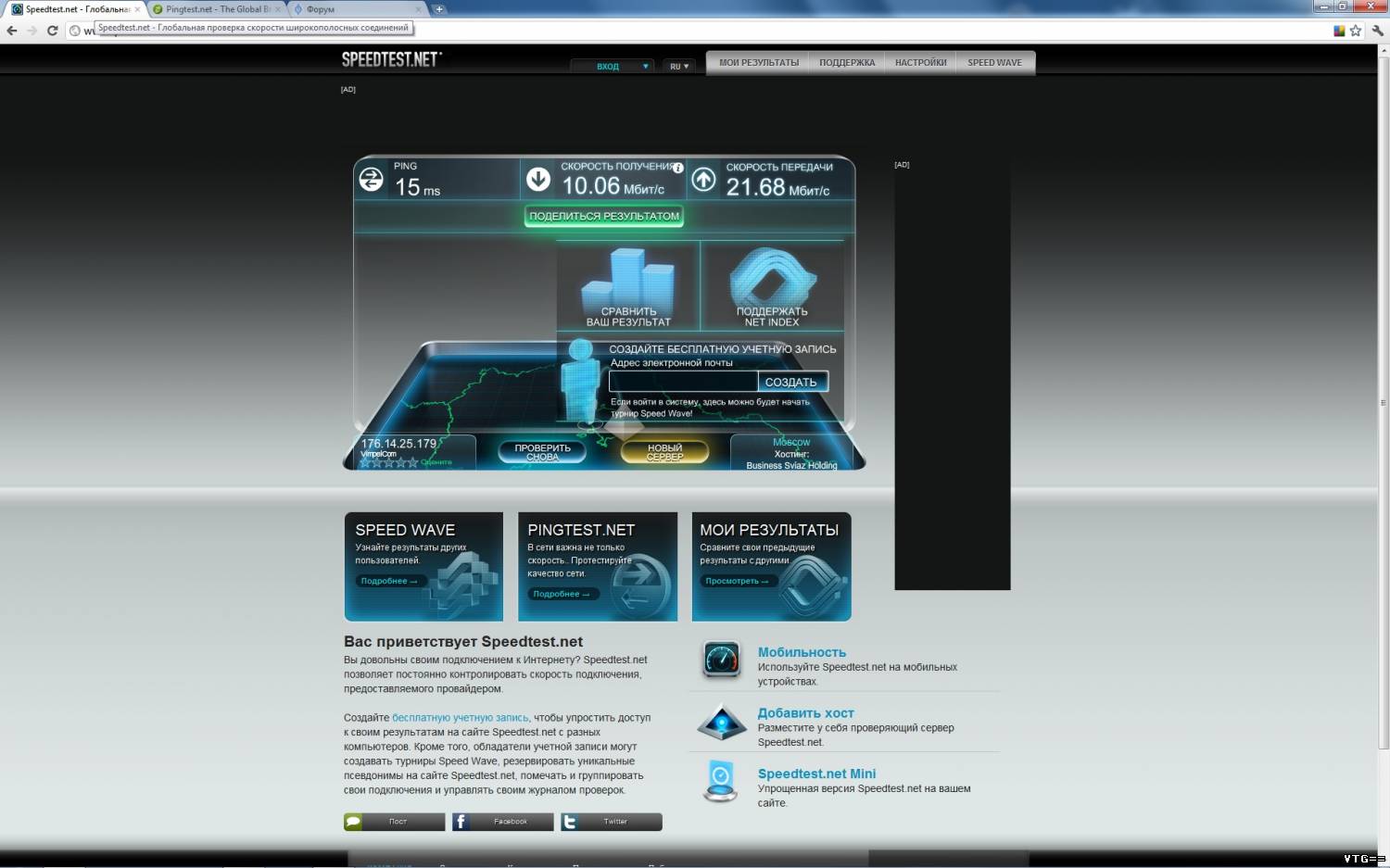Image resolution: width=1390 pixels, height=868 pixels.
Task: Switch to the Форум browser tab
Action: click(357, 9)
